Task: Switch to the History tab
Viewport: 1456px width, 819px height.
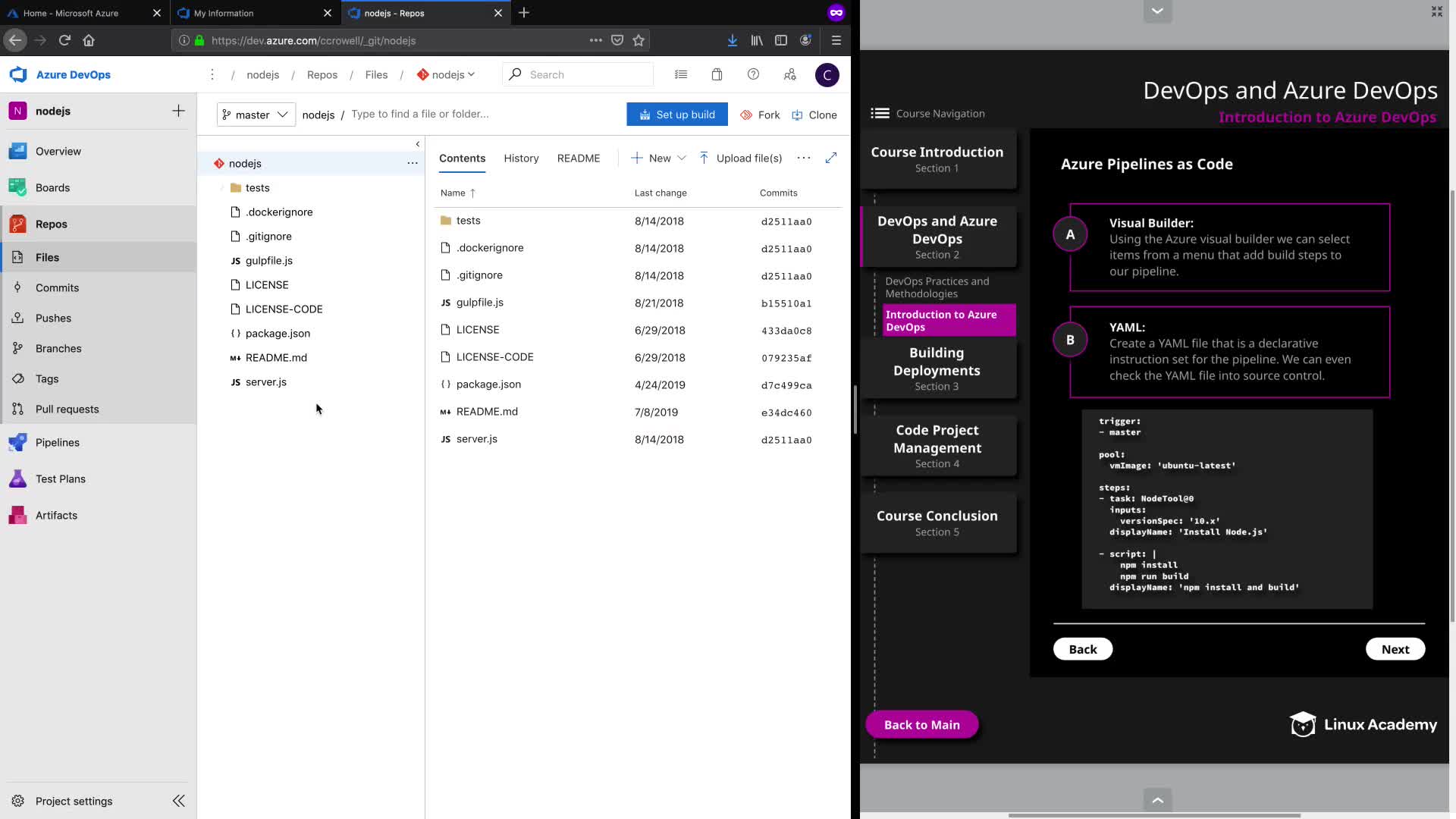Action: coord(521,158)
